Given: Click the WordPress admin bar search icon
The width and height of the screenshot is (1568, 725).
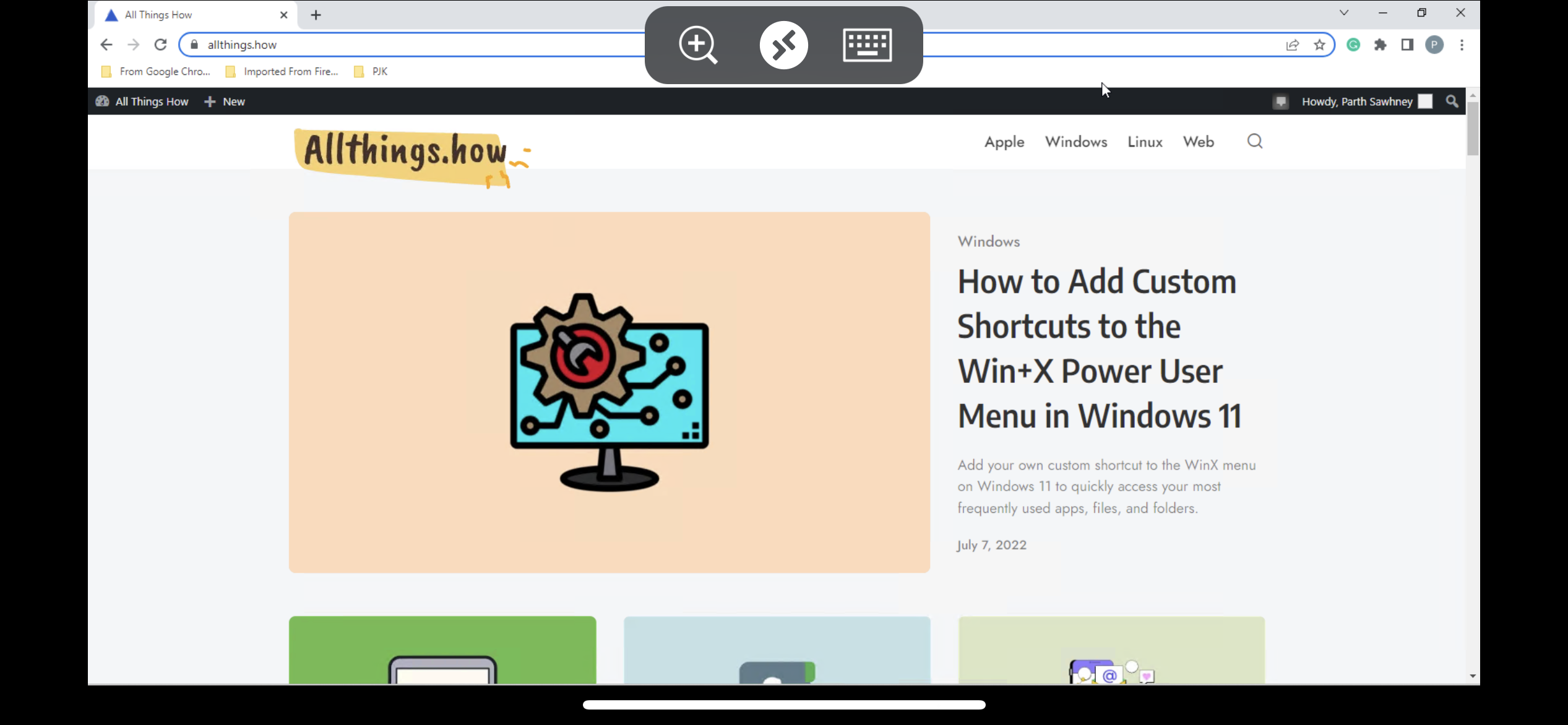Looking at the screenshot, I should tap(1452, 101).
